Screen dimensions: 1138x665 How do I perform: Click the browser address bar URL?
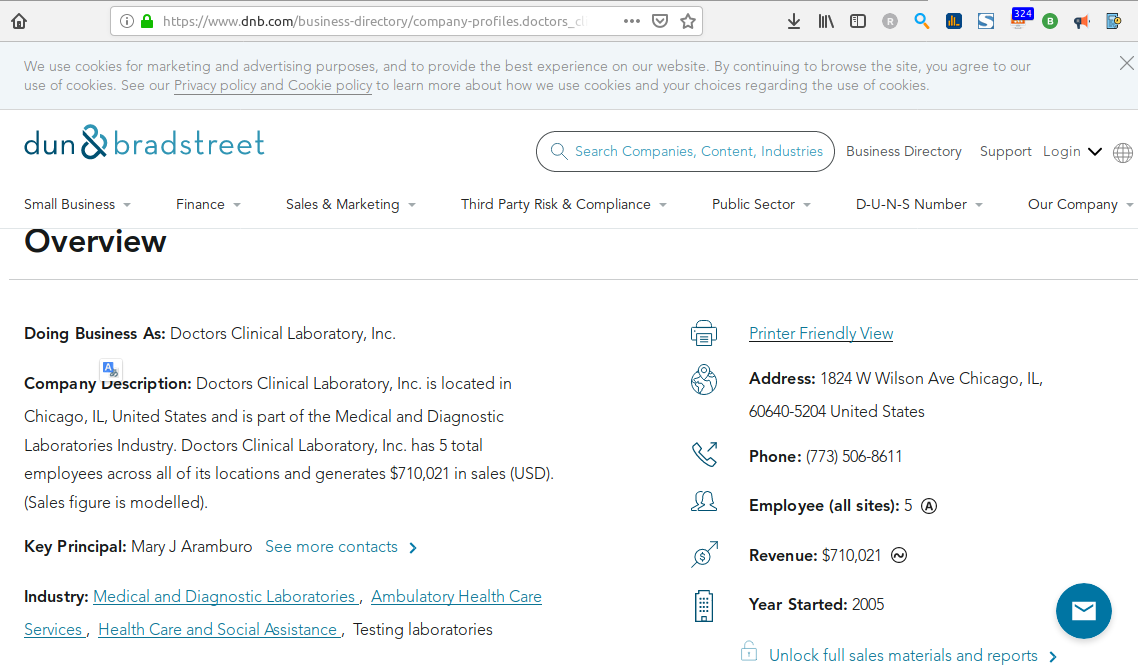374,21
